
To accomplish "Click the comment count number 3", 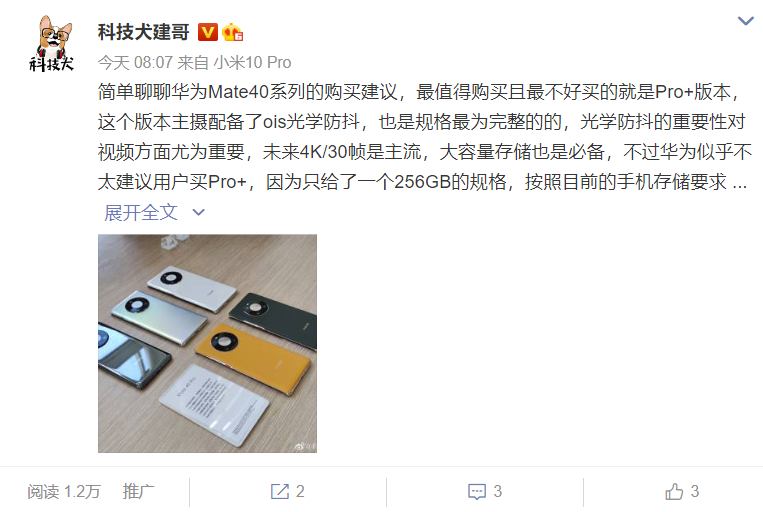I will [497, 491].
